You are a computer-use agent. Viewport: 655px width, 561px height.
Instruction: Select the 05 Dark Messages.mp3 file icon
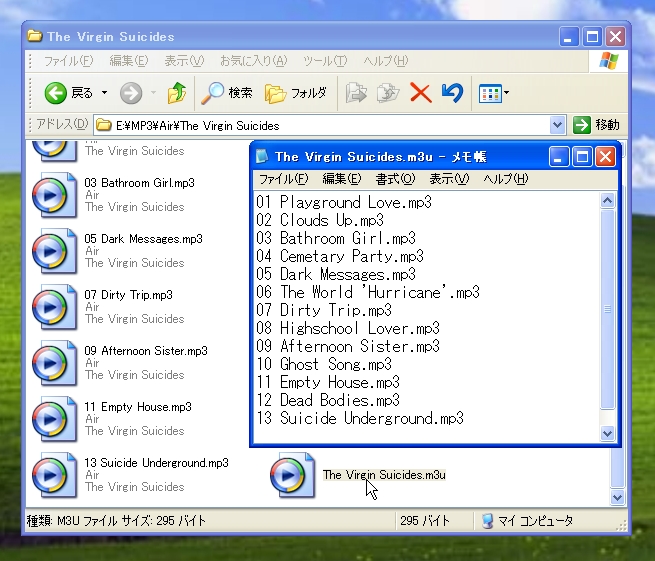(54, 251)
